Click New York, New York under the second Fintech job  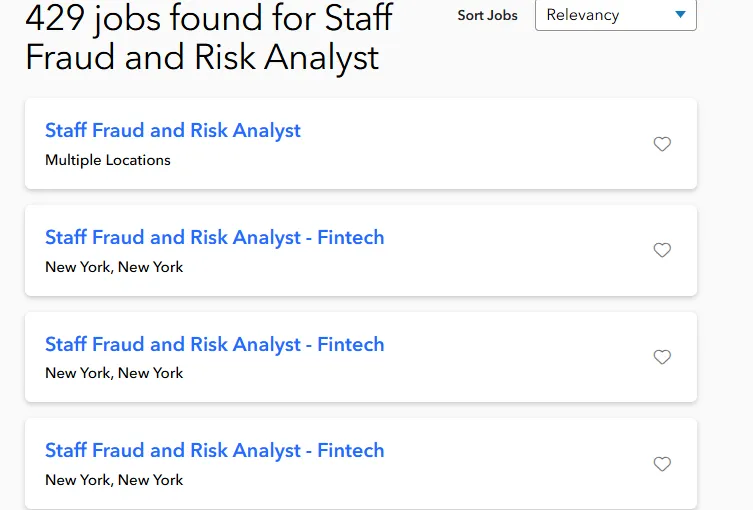pyautogui.click(x=114, y=373)
